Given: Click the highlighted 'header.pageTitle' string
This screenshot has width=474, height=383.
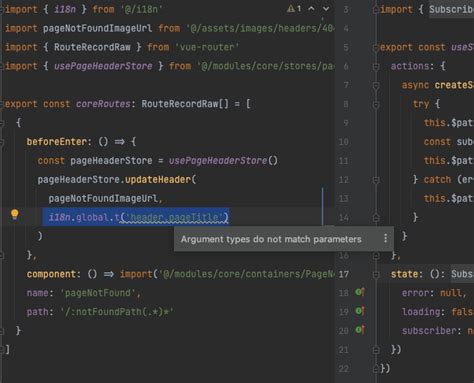Looking at the screenshot, I should point(174,217).
